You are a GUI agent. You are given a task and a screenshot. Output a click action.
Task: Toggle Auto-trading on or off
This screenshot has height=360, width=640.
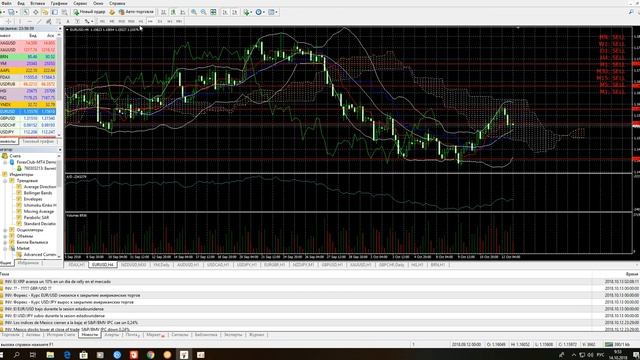(136, 12)
